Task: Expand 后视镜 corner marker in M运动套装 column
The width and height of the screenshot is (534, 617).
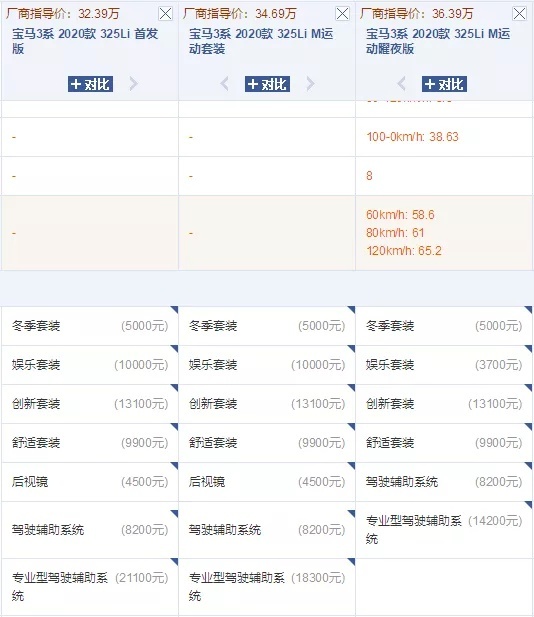Action: tap(352, 466)
